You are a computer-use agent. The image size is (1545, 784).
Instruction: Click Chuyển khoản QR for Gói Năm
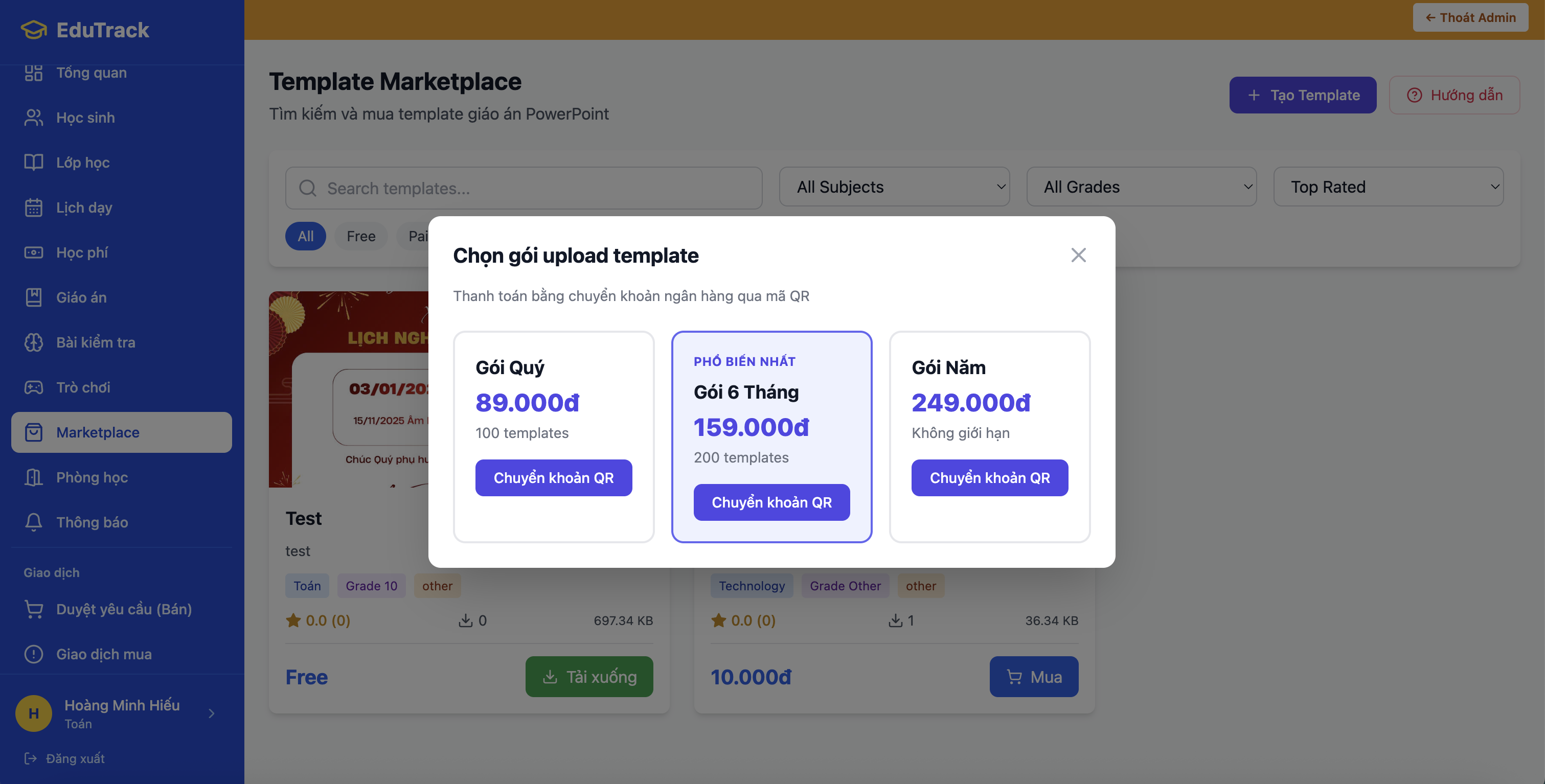pos(989,478)
